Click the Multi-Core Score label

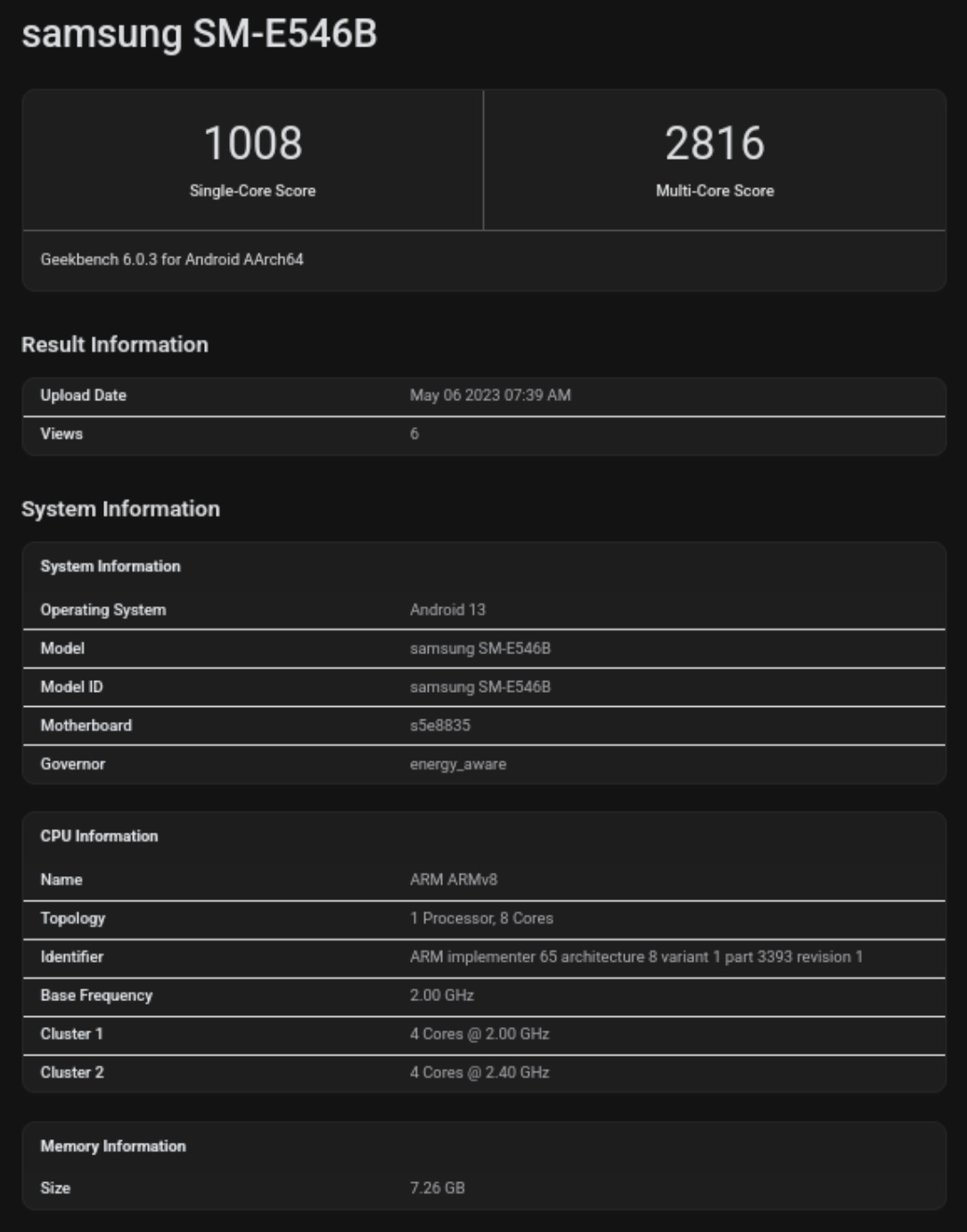pos(714,191)
